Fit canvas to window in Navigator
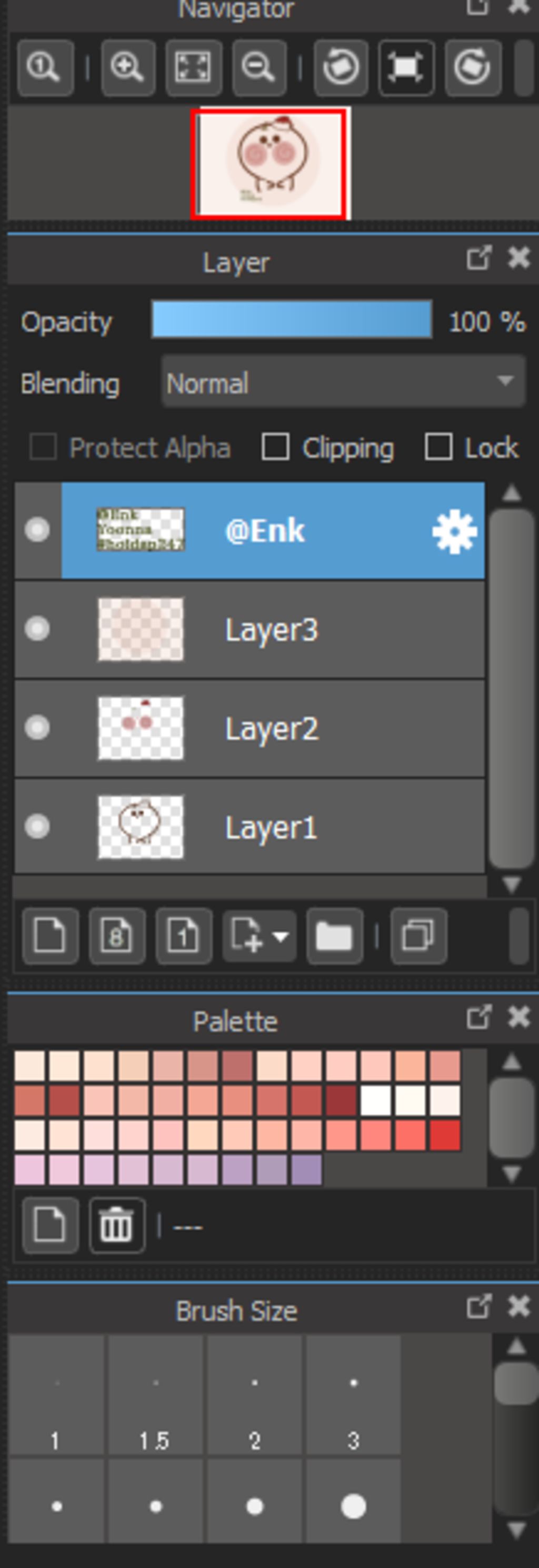The image size is (539, 1568). point(194,67)
